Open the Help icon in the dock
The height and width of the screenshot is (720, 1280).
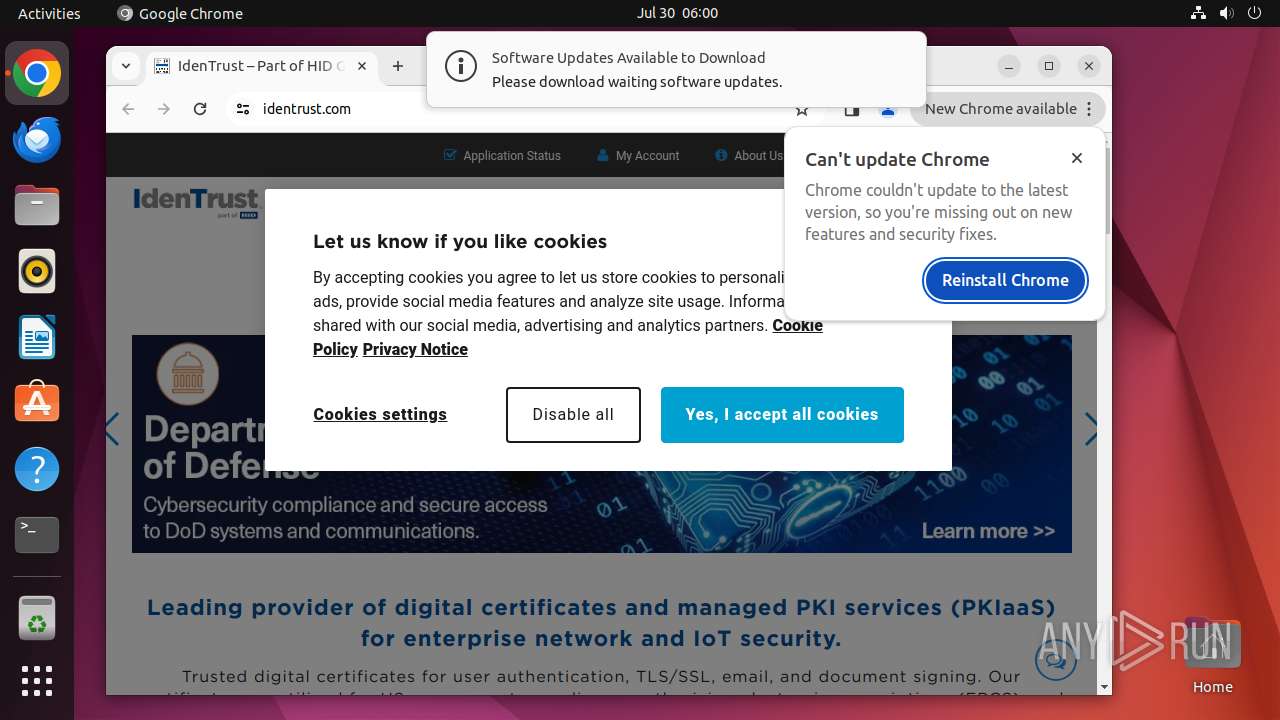pyautogui.click(x=37, y=469)
